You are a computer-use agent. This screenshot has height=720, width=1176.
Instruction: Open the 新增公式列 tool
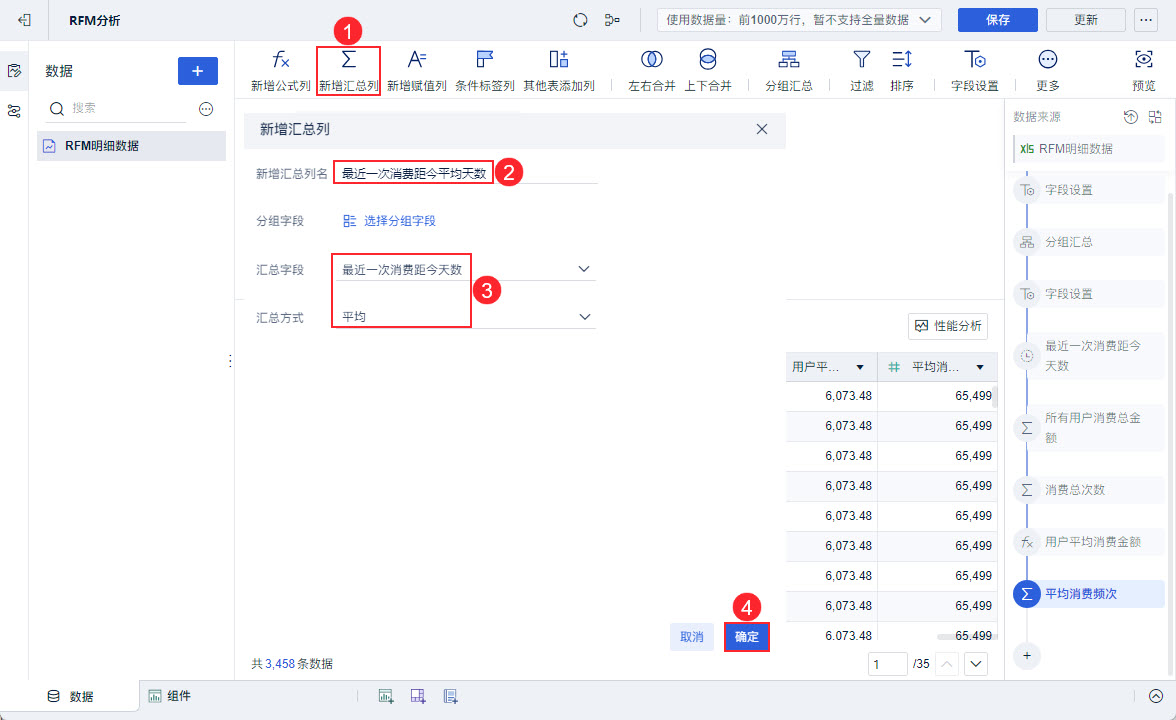[x=280, y=70]
